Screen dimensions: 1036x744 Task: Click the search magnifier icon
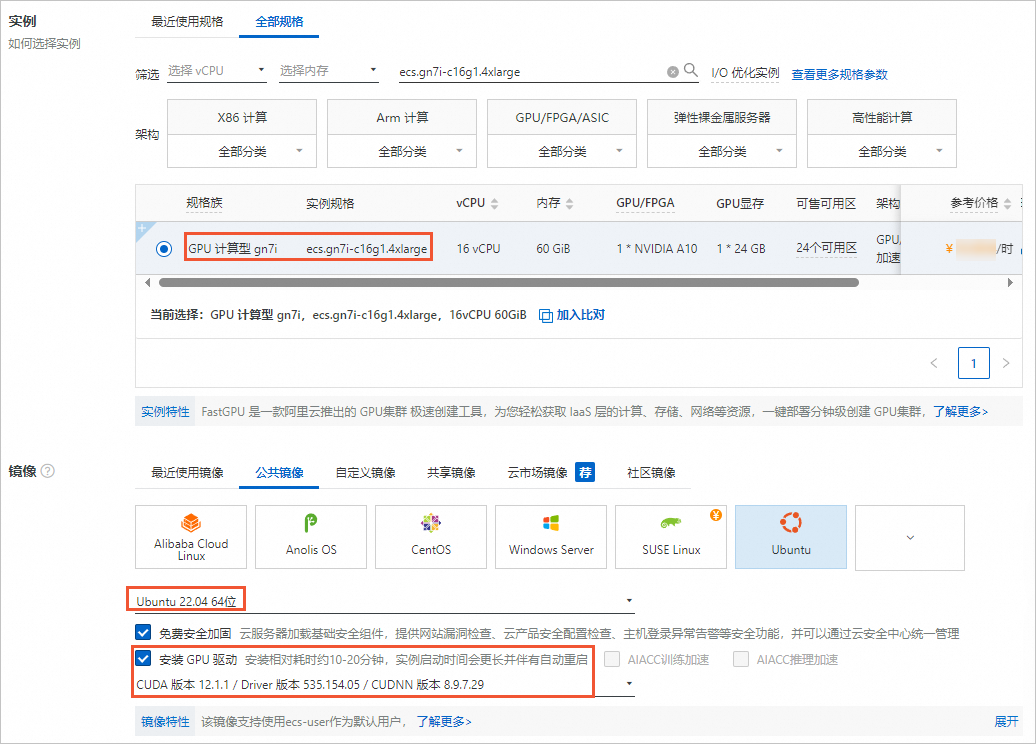(690, 69)
